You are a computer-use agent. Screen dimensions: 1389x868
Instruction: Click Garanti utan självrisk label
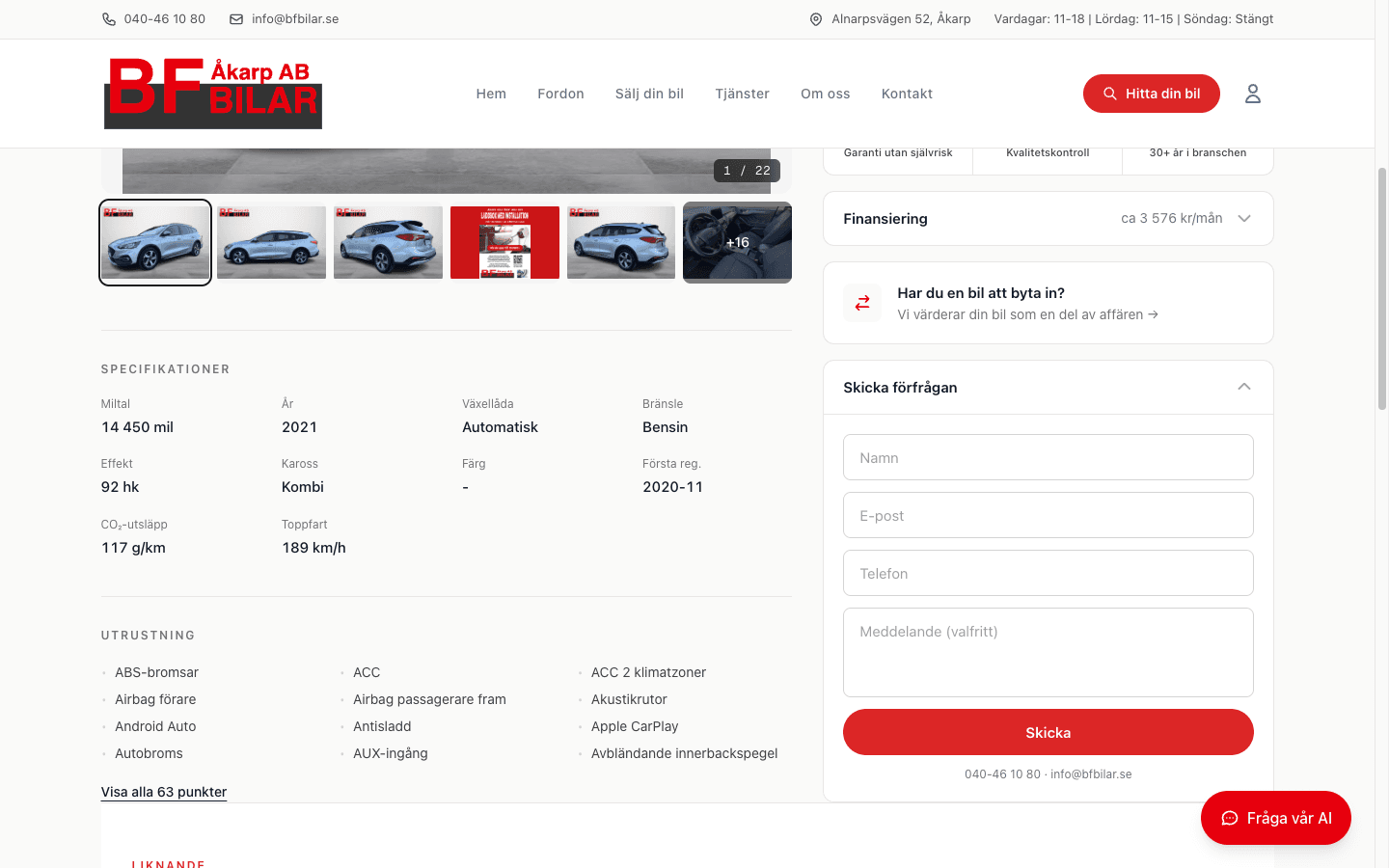click(x=898, y=152)
